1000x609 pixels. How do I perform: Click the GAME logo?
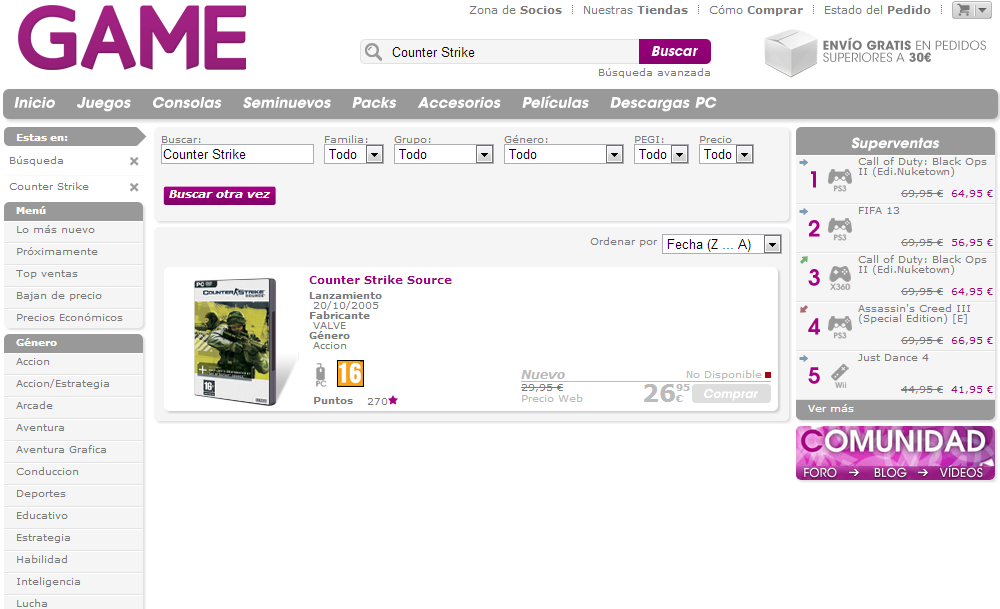click(132, 38)
